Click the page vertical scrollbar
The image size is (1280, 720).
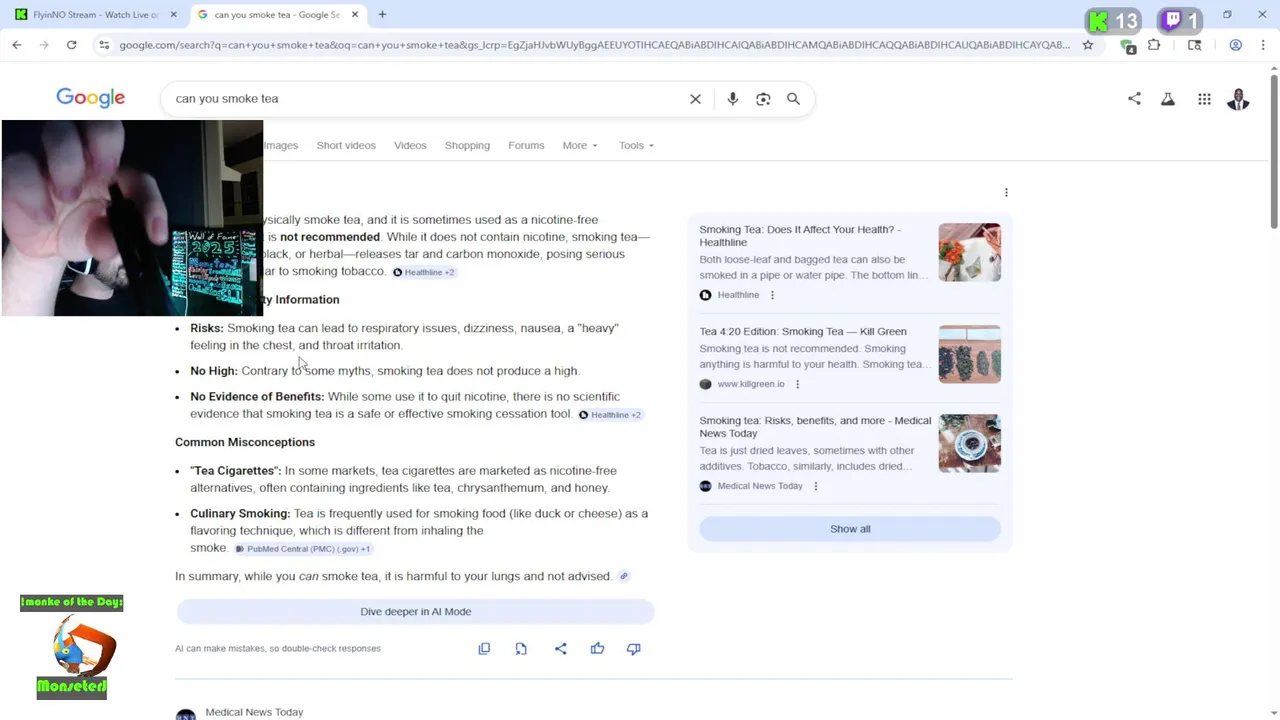[x=1274, y=150]
